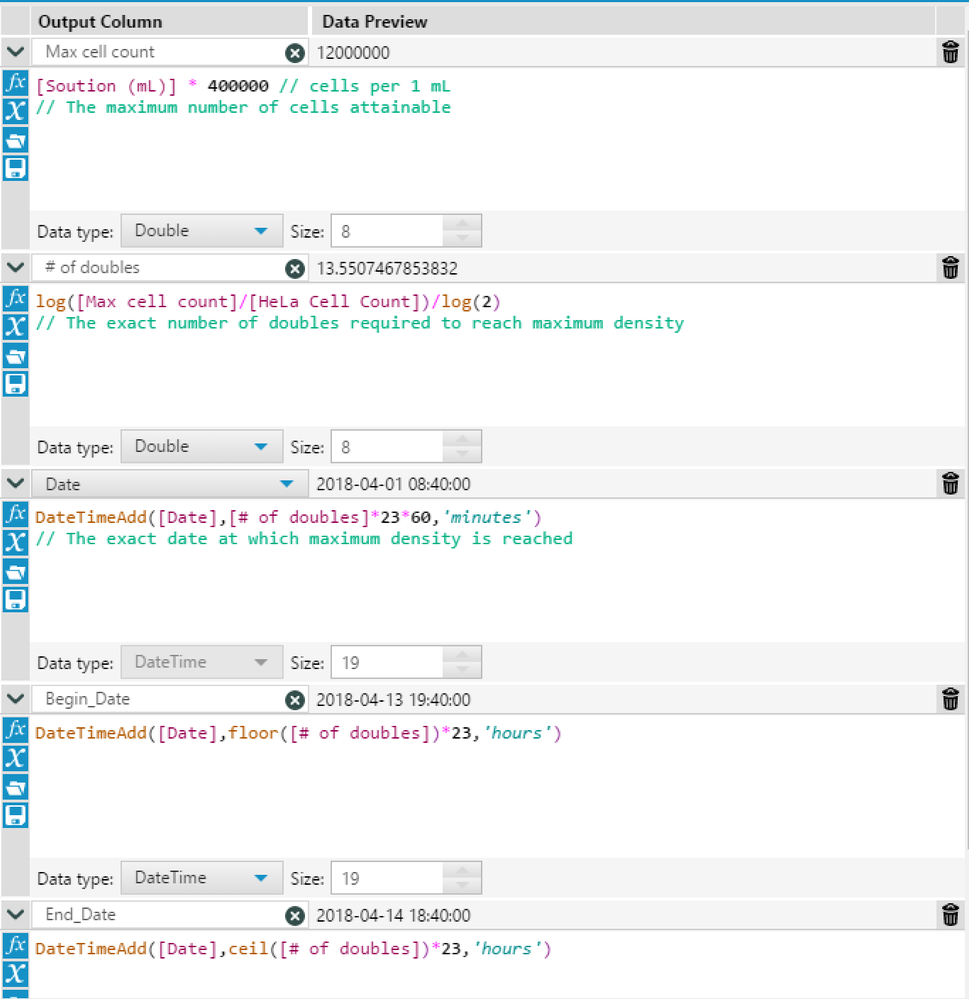The width and height of the screenshot is (969, 999).
Task: Collapse the End_Date expression
Action: point(15,914)
